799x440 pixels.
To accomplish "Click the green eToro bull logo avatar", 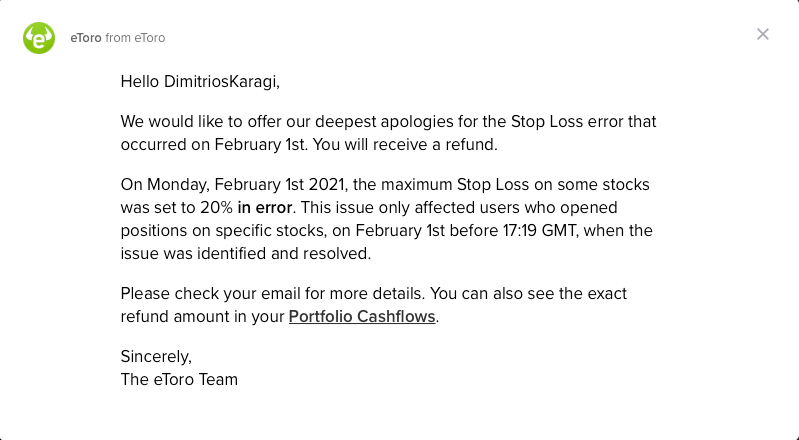I will coord(39,38).
